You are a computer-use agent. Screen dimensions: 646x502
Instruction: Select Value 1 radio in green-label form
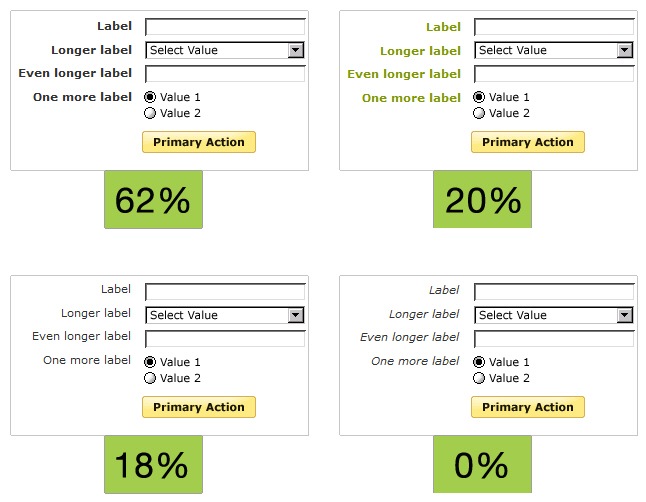coord(479,97)
